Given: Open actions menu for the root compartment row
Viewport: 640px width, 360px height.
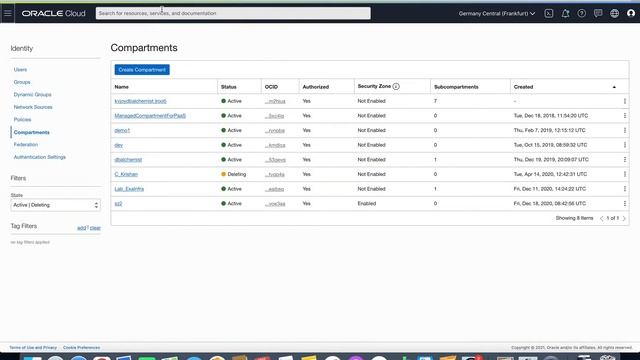Looking at the screenshot, I should [x=624, y=101].
